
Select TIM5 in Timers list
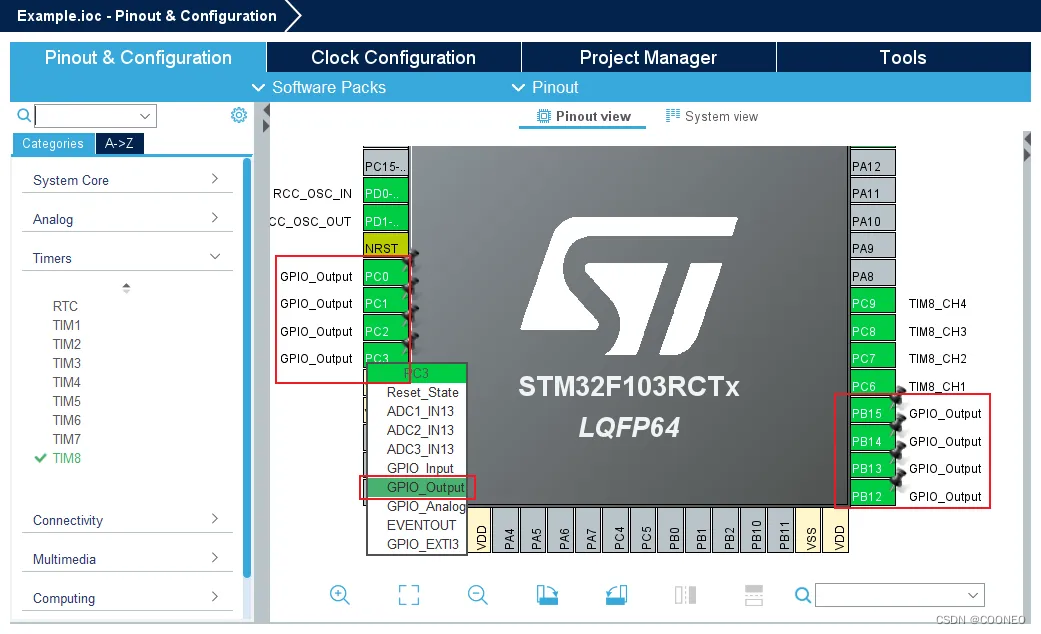[66, 401]
